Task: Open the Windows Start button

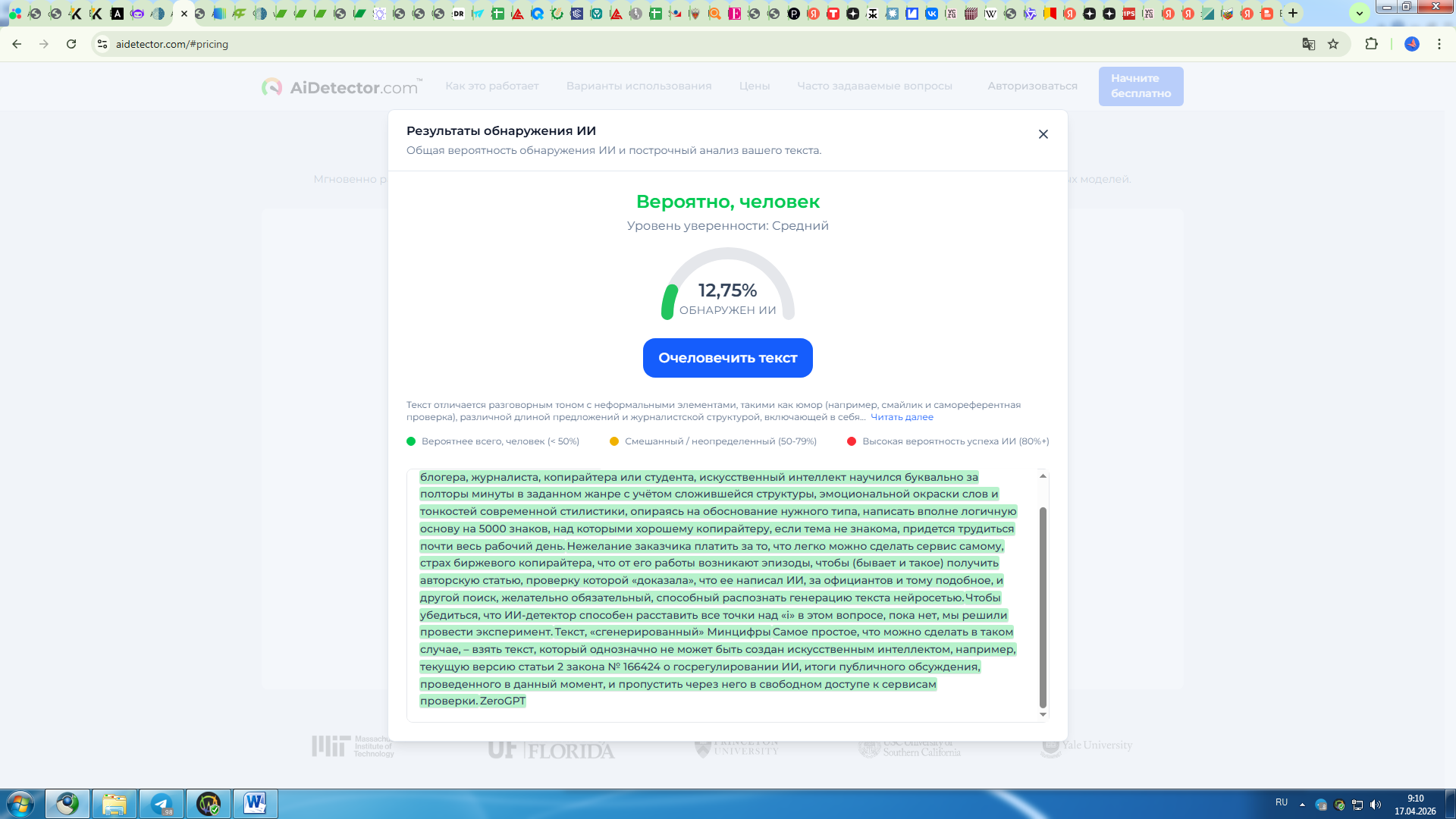Action: coord(20,804)
